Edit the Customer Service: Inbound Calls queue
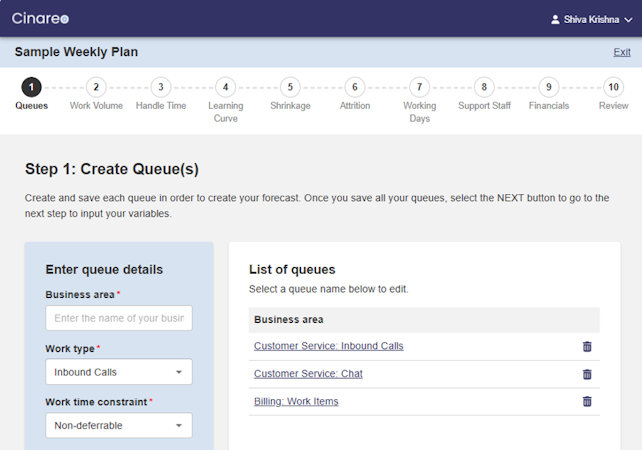 tap(328, 346)
